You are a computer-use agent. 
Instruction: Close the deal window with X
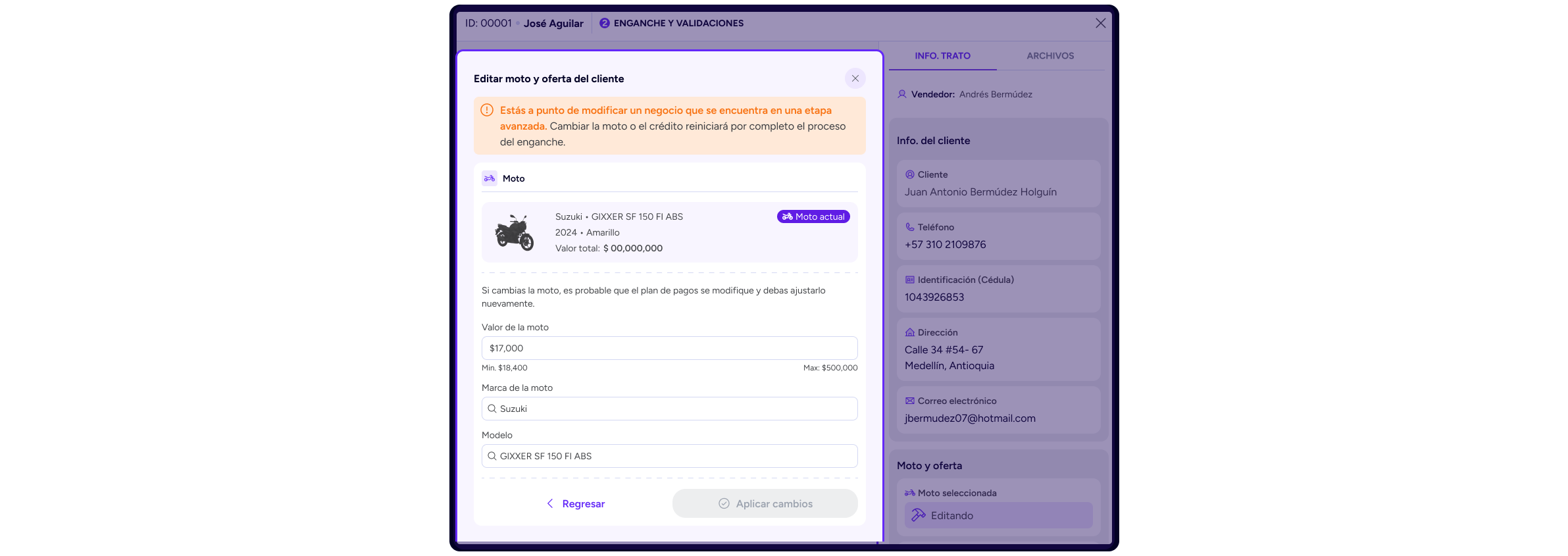pyautogui.click(x=1100, y=23)
